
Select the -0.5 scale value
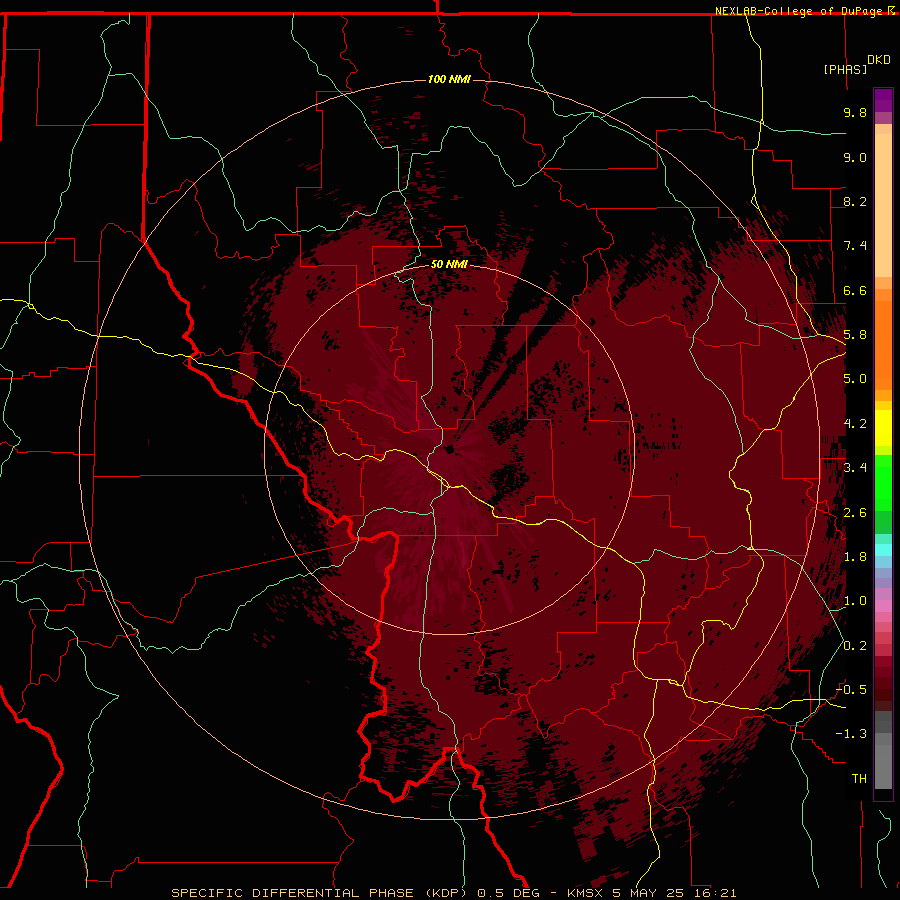point(851,689)
